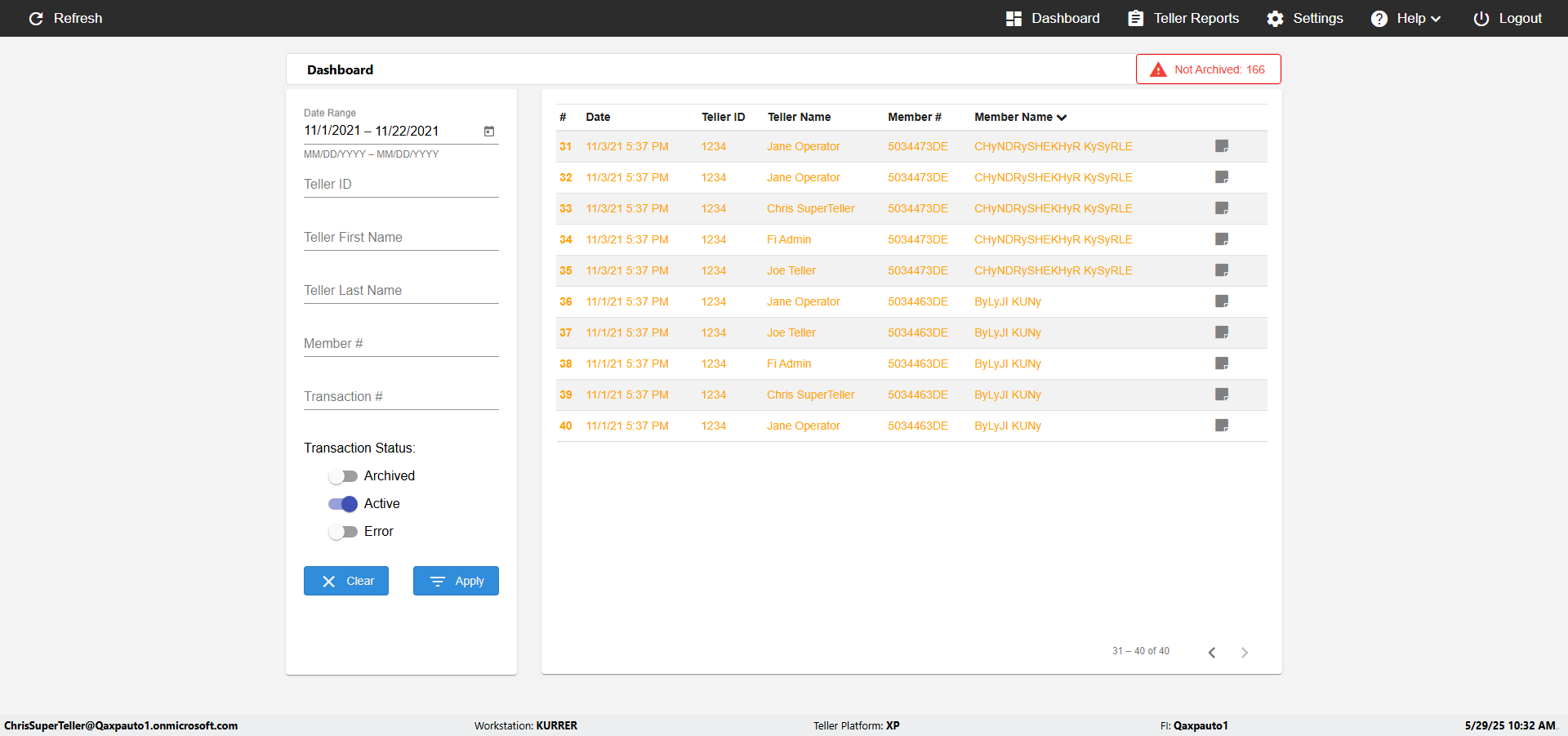Open the note icon for row 37
Viewport: 1568px width, 736px height.
[x=1222, y=332]
